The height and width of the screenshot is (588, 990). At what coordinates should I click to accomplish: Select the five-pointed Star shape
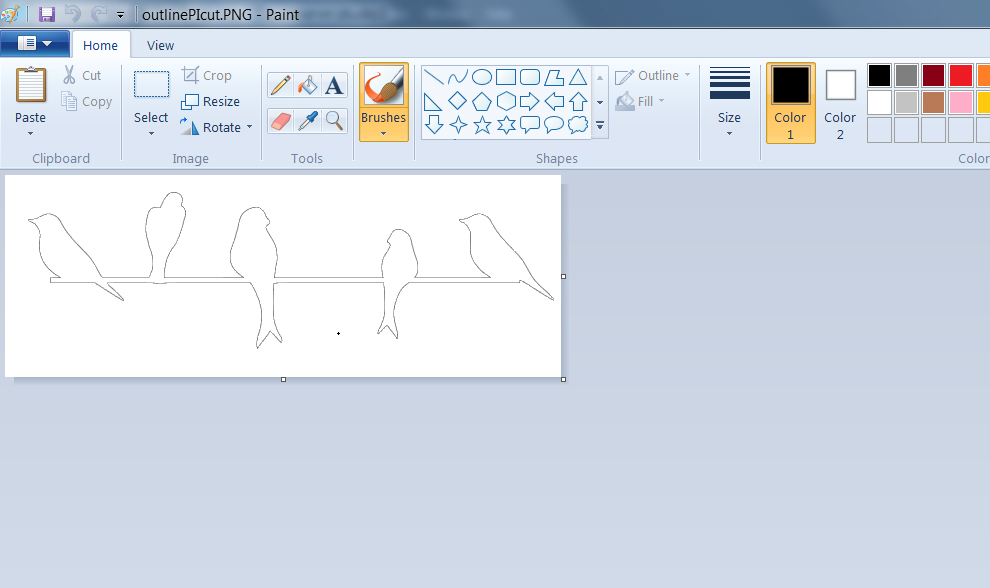click(481, 125)
